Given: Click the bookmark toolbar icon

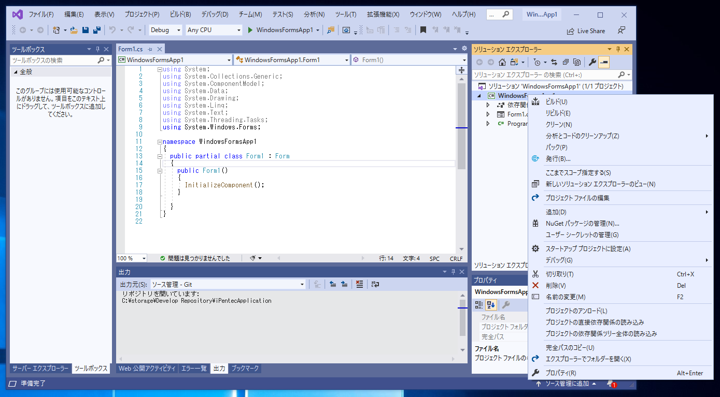Looking at the screenshot, I should tap(423, 30).
